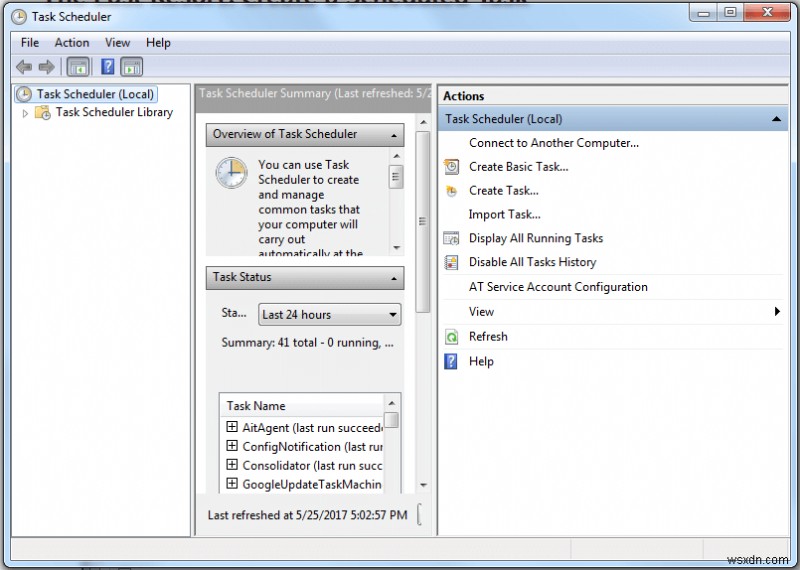
Task: Click the task list scrollbar thumb
Action: coord(391,420)
